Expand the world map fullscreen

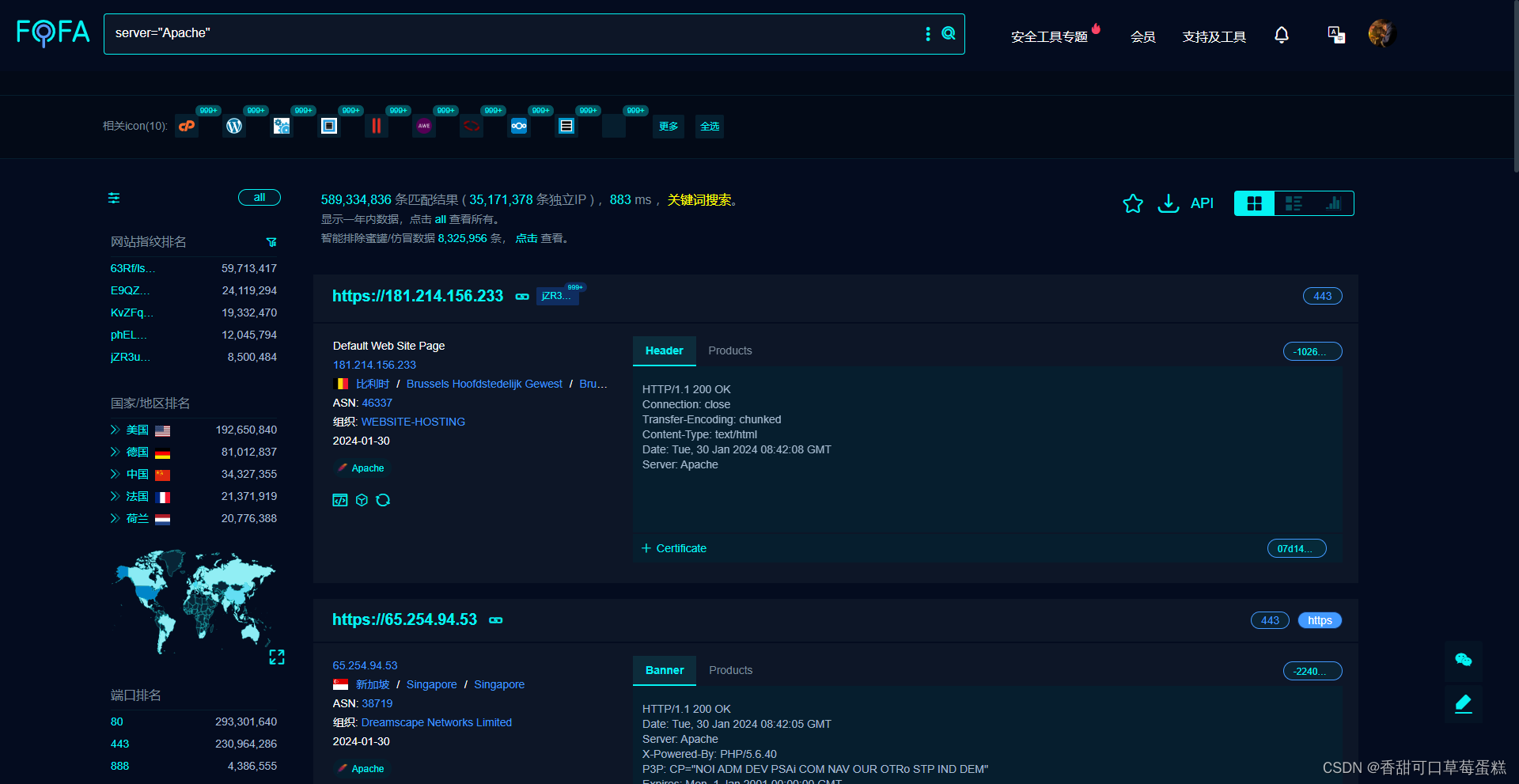click(x=277, y=657)
